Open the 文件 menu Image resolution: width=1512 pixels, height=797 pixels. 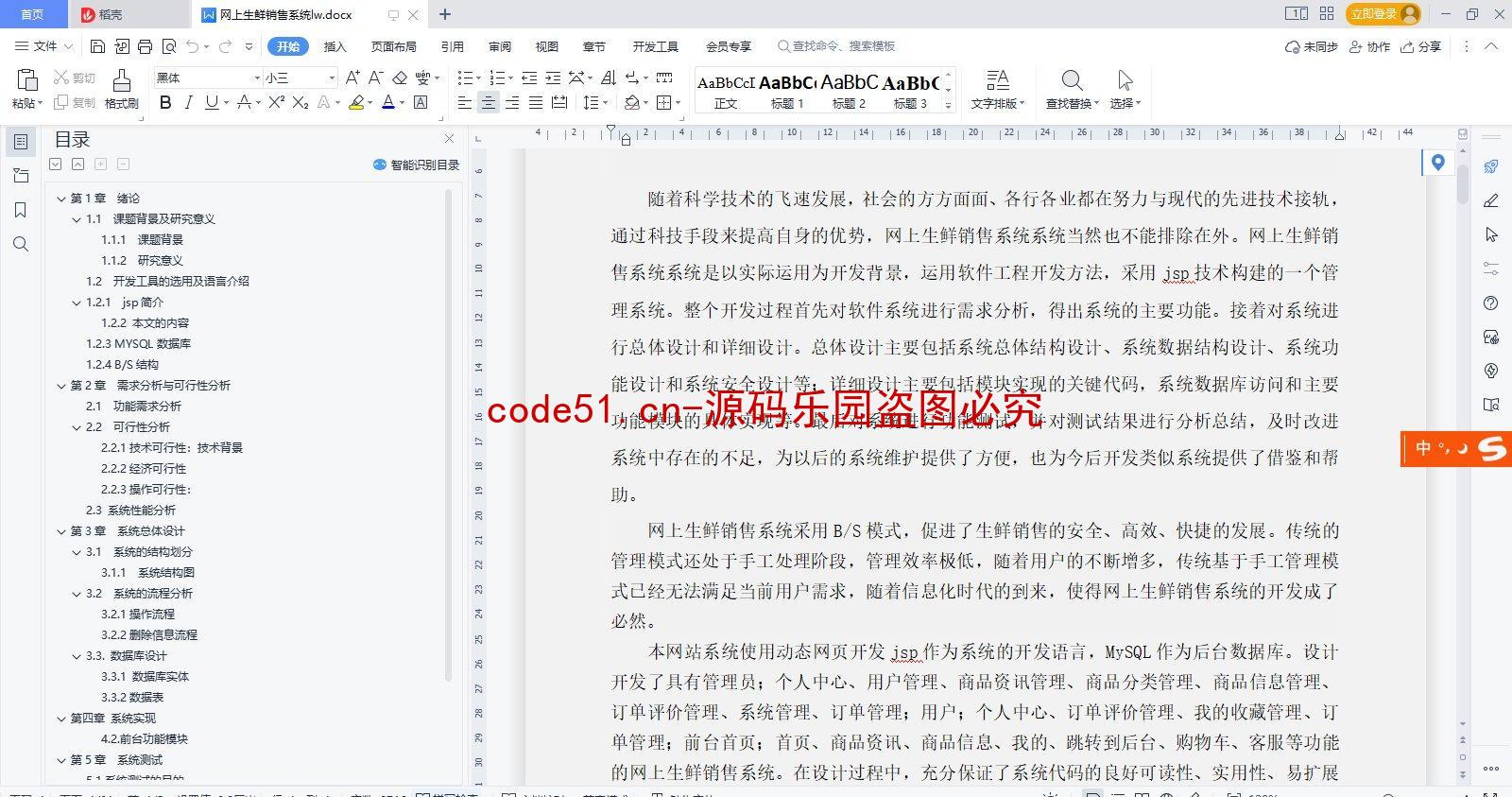[x=43, y=46]
